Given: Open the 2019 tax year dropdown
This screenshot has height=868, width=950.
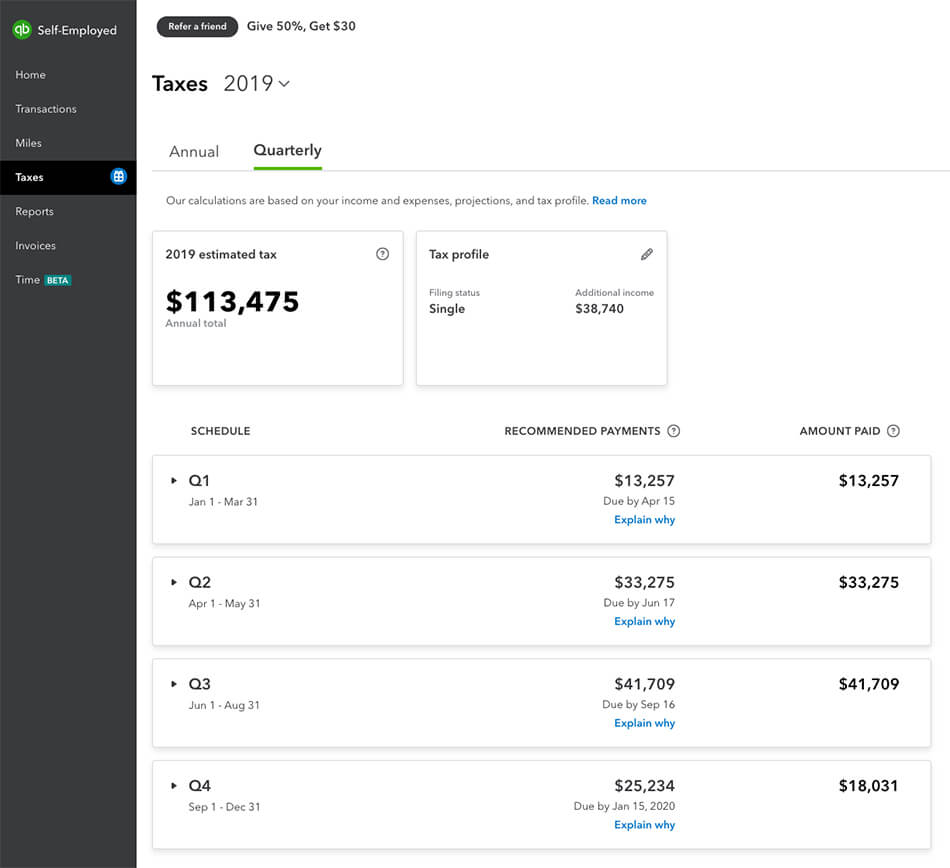Looking at the screenshot, I should click(257, 83).
